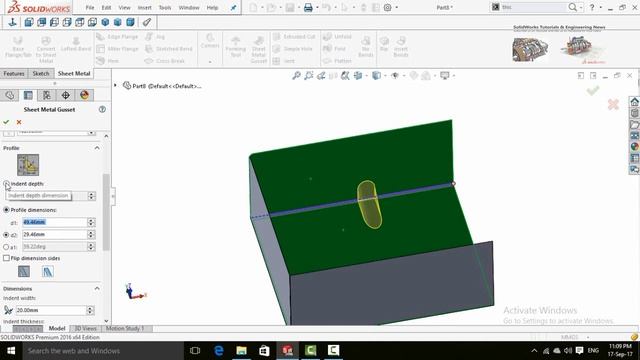The width and height of the screenshot is (640, 360).
Task: Open the ConfigurationManager tab icon
Action: [47, 95]
